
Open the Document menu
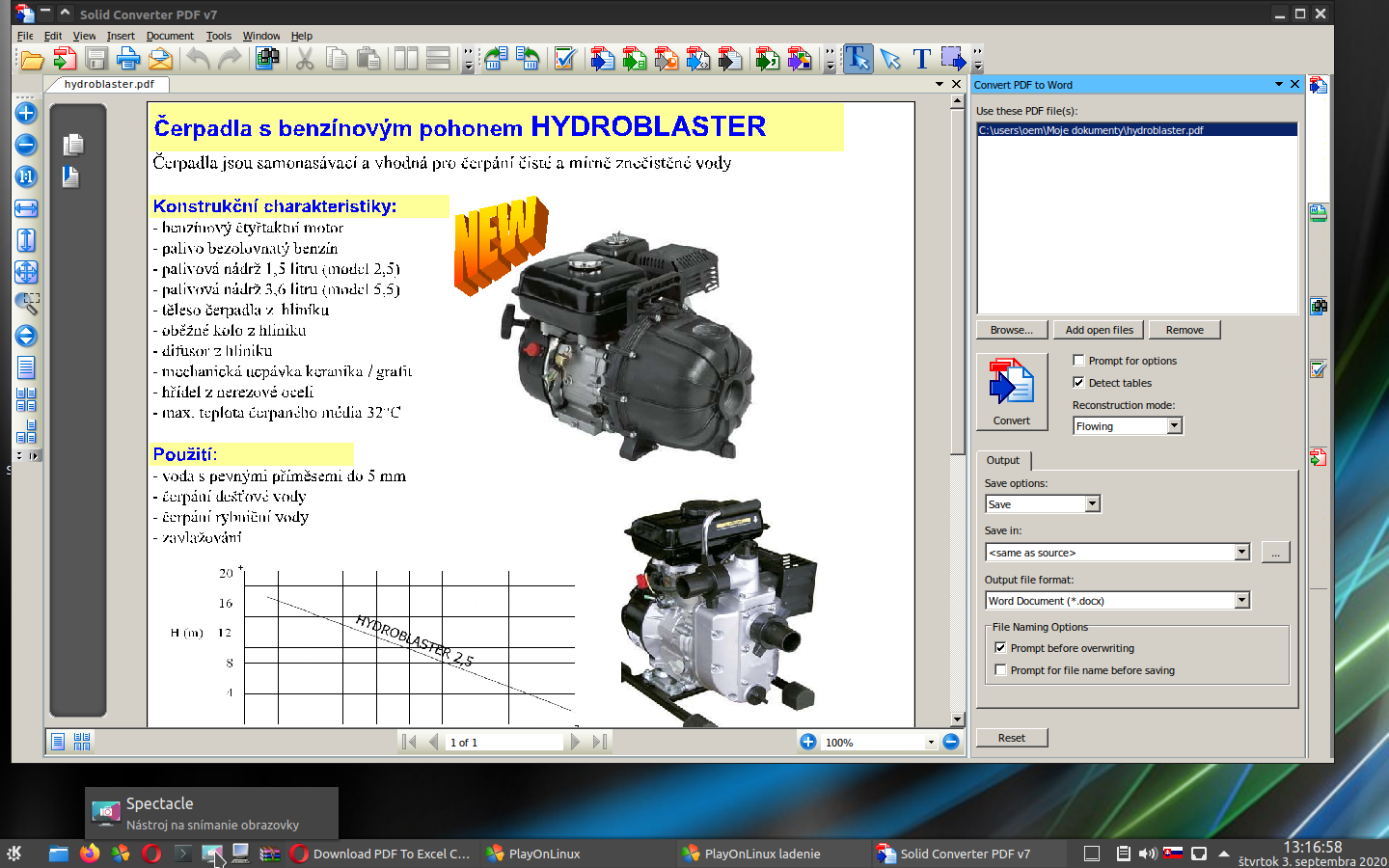coord(170,36)
